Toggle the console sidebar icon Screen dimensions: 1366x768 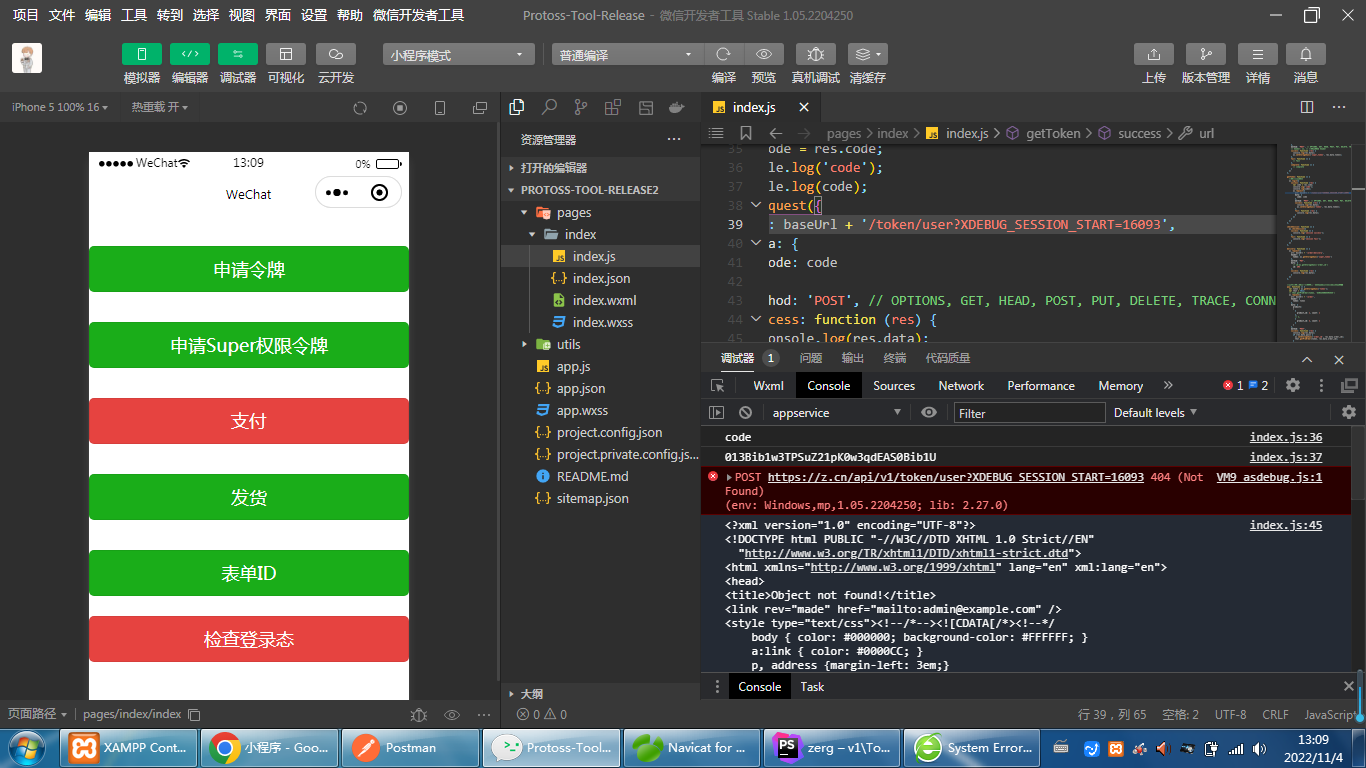tap(716, 412)
